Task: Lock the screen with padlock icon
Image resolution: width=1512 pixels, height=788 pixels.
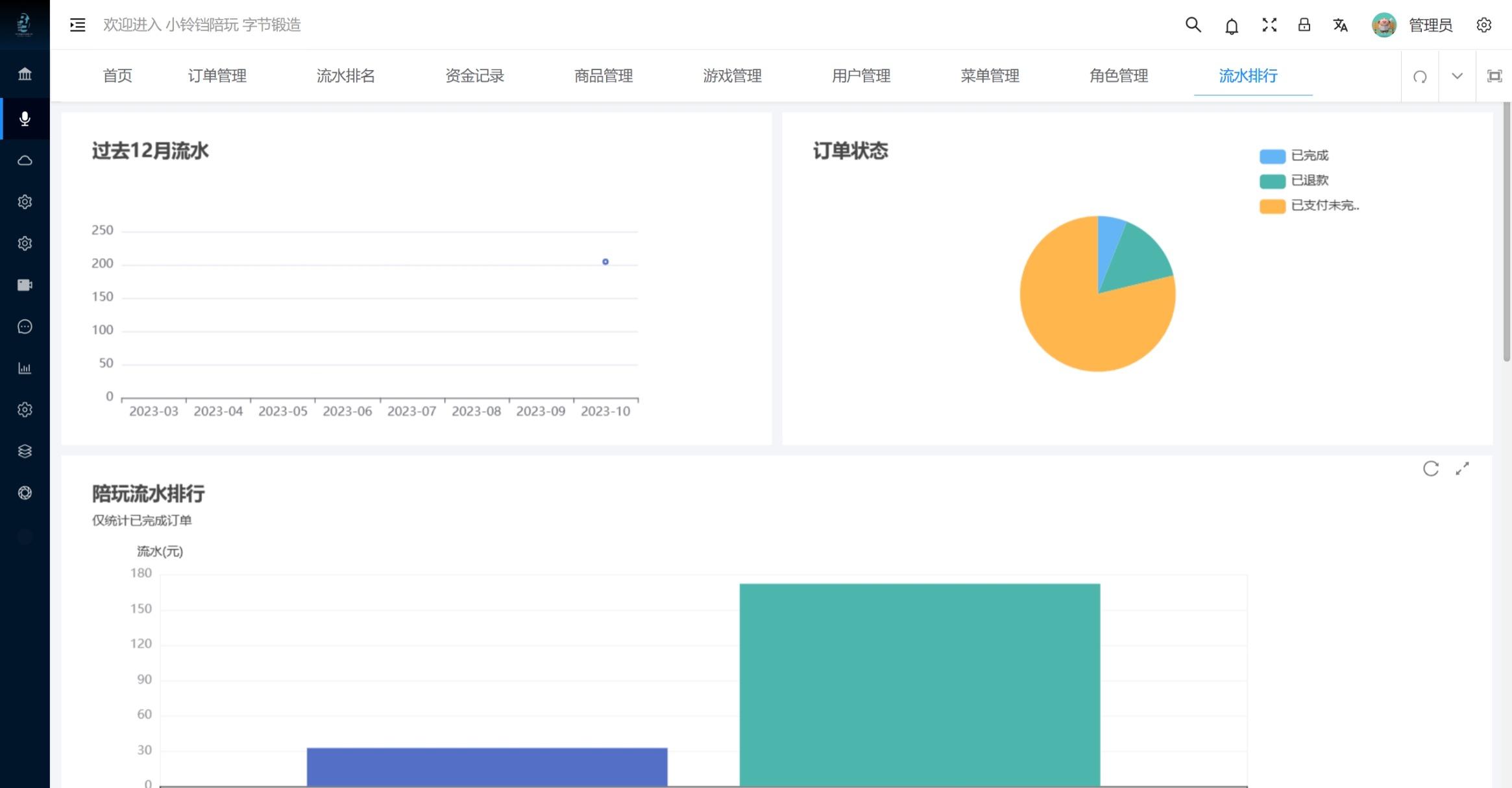Action: 1304,25
